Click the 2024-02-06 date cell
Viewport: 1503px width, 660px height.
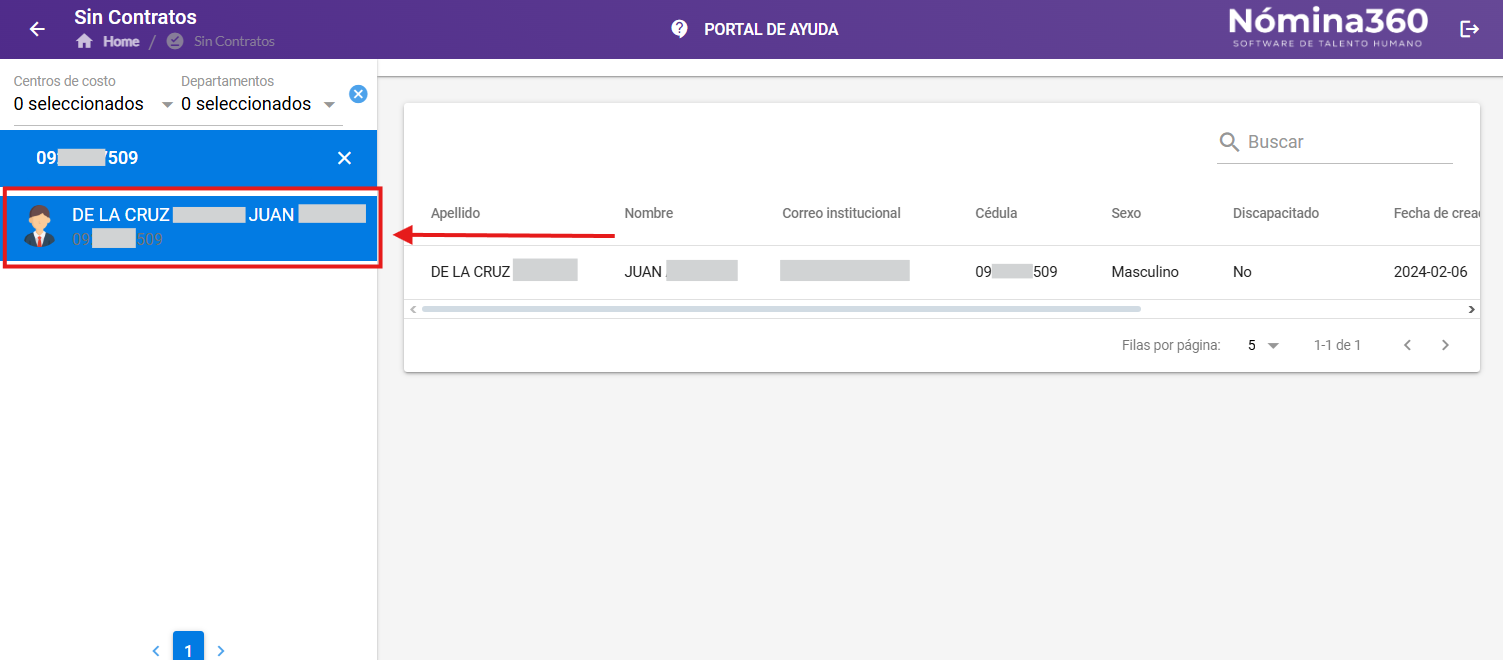tap(1430, 272)
